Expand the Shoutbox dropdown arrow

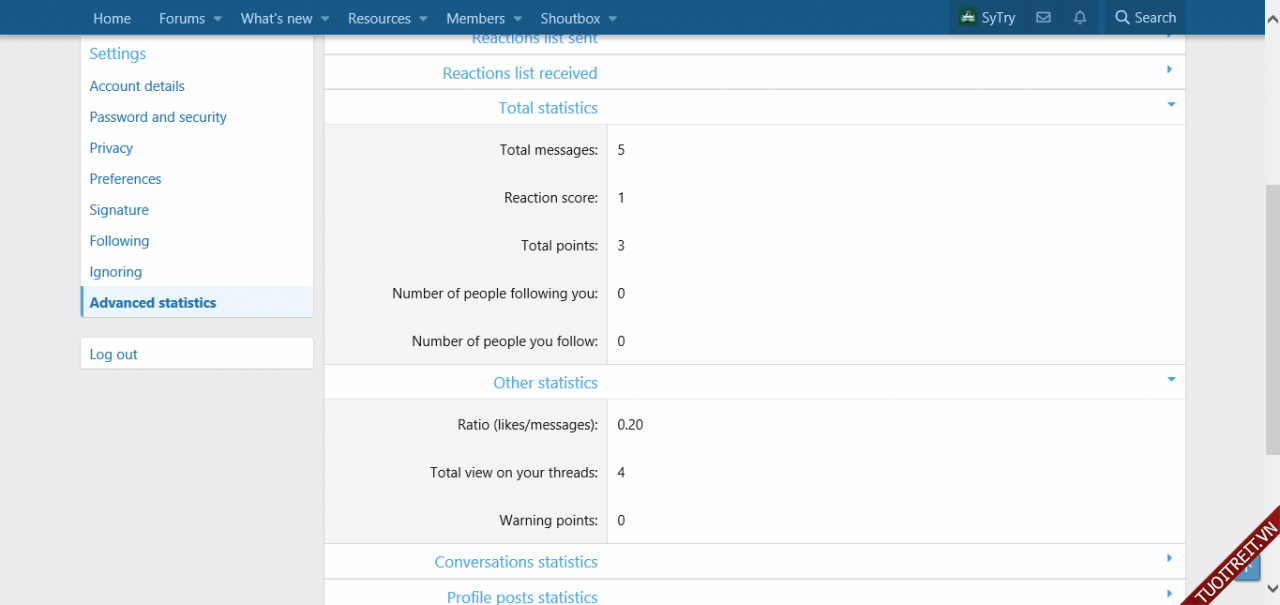tap(613, 19)
